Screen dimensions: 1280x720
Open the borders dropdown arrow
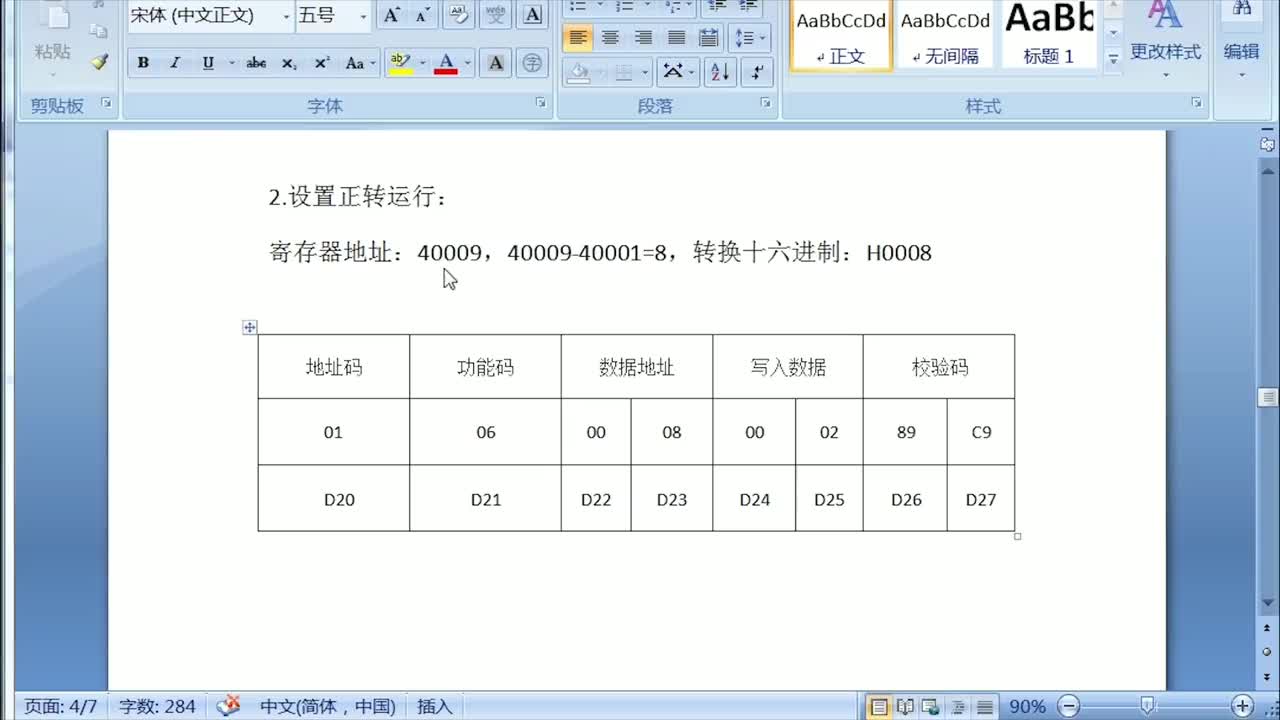point(644,72)
